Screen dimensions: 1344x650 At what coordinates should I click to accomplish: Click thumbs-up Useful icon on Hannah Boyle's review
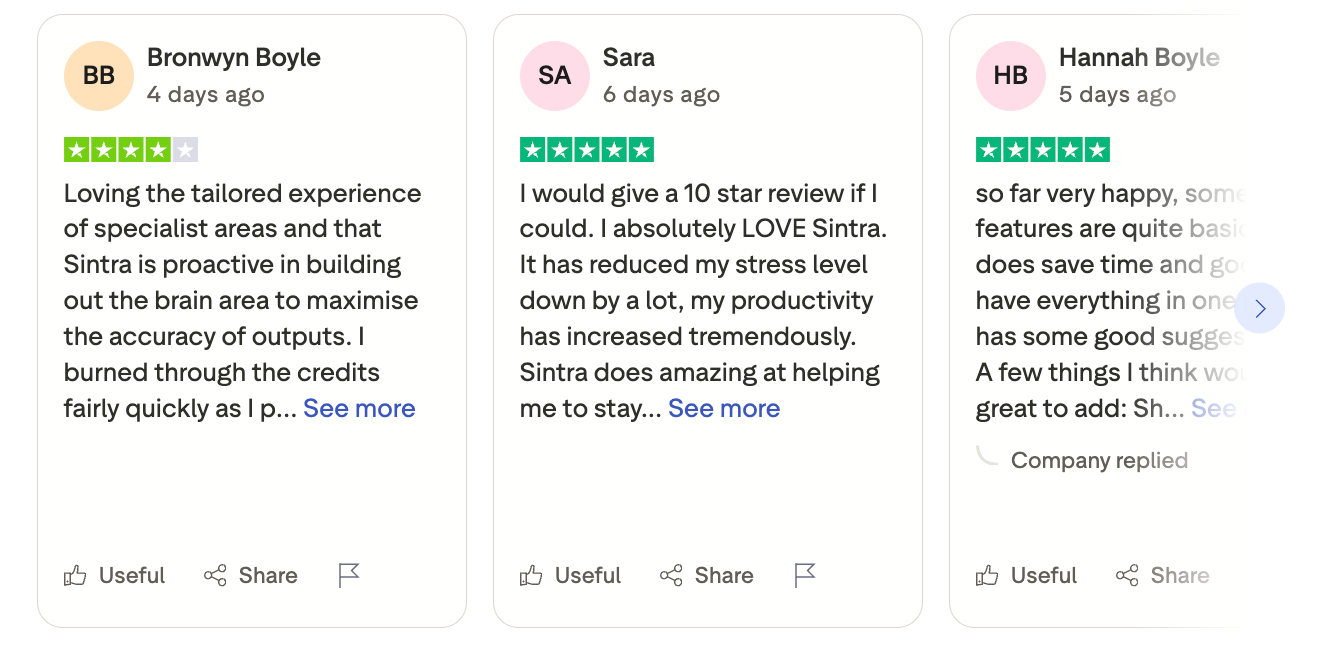pyautogui.click(x=987, y=576)
